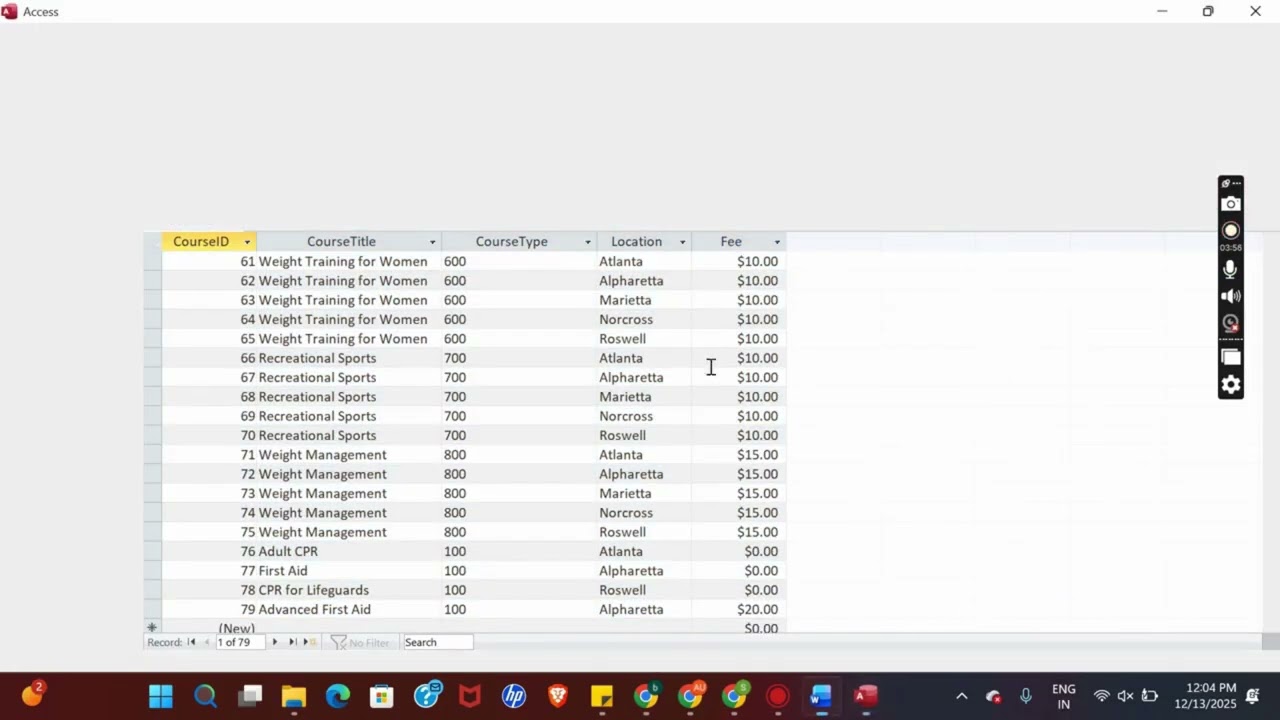Toggle the recorder webcam
This screenshot has width=1280, height=720.
tap(1231, 323)
